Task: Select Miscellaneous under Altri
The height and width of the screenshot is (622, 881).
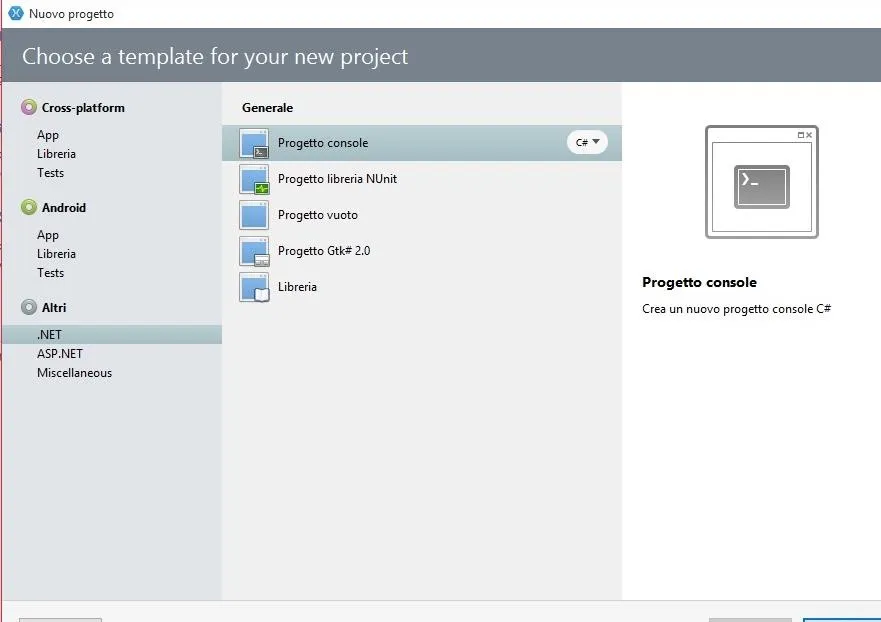Action: (x=74, y=373)
